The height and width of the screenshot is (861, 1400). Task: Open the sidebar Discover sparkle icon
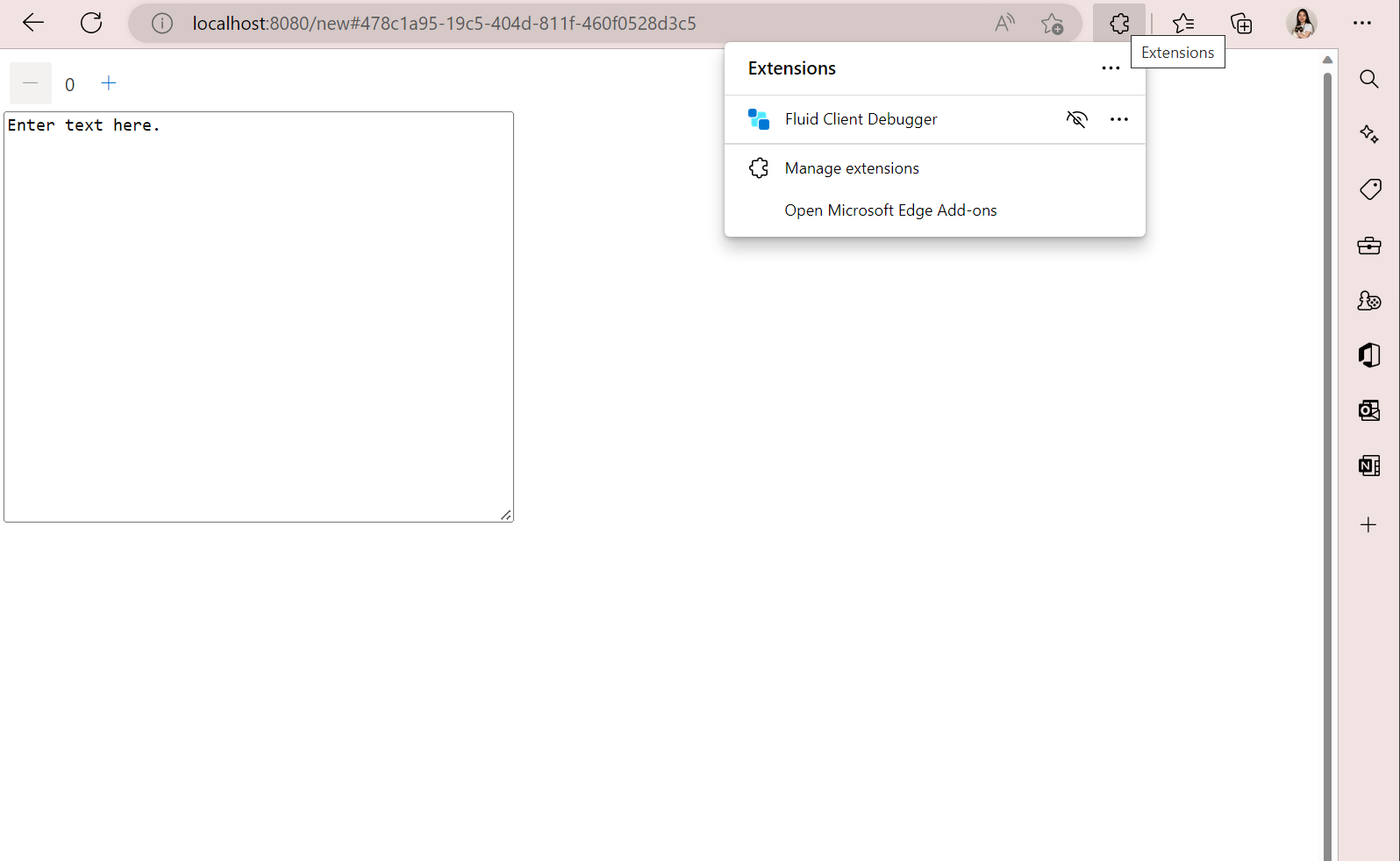point(1368,134)
